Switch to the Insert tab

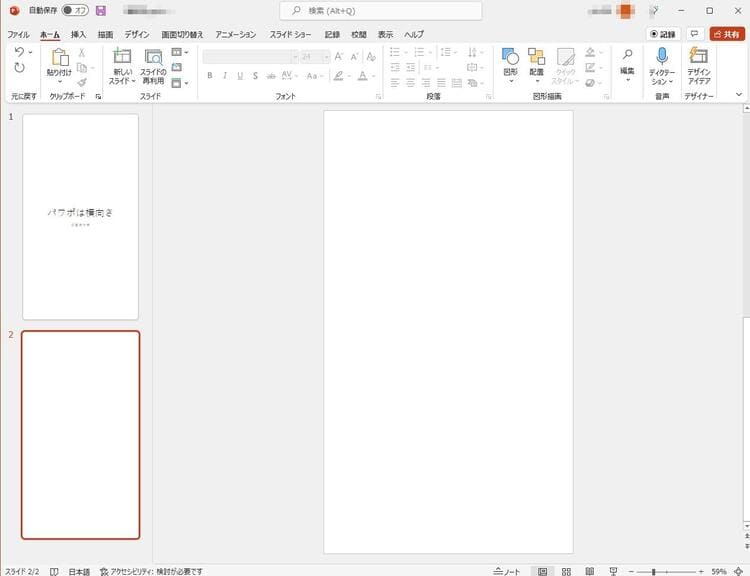pyautogui.click(x=78, y=34)
